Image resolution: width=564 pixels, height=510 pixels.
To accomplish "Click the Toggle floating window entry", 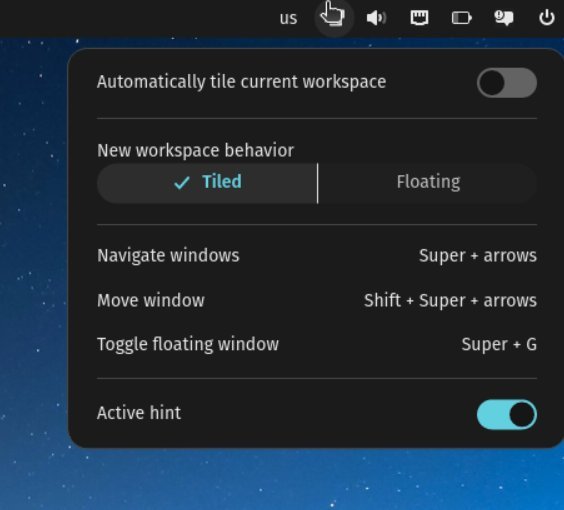I will click(317, 345).
